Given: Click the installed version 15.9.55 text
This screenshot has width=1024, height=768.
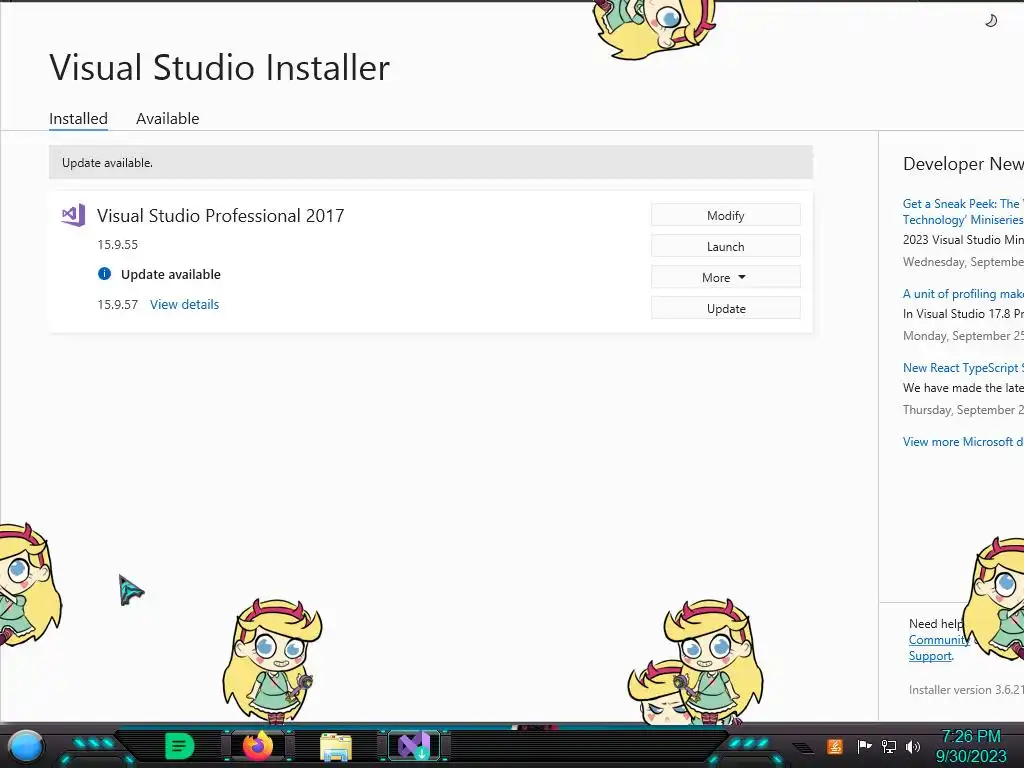Looking at the screenshot, I should click(118, 244).
